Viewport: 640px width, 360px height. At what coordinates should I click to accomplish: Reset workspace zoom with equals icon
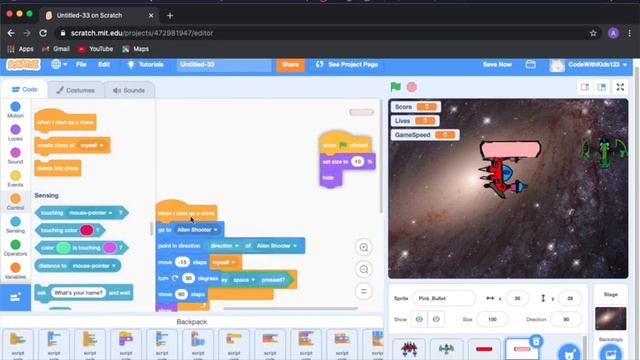tap(364, 291)
